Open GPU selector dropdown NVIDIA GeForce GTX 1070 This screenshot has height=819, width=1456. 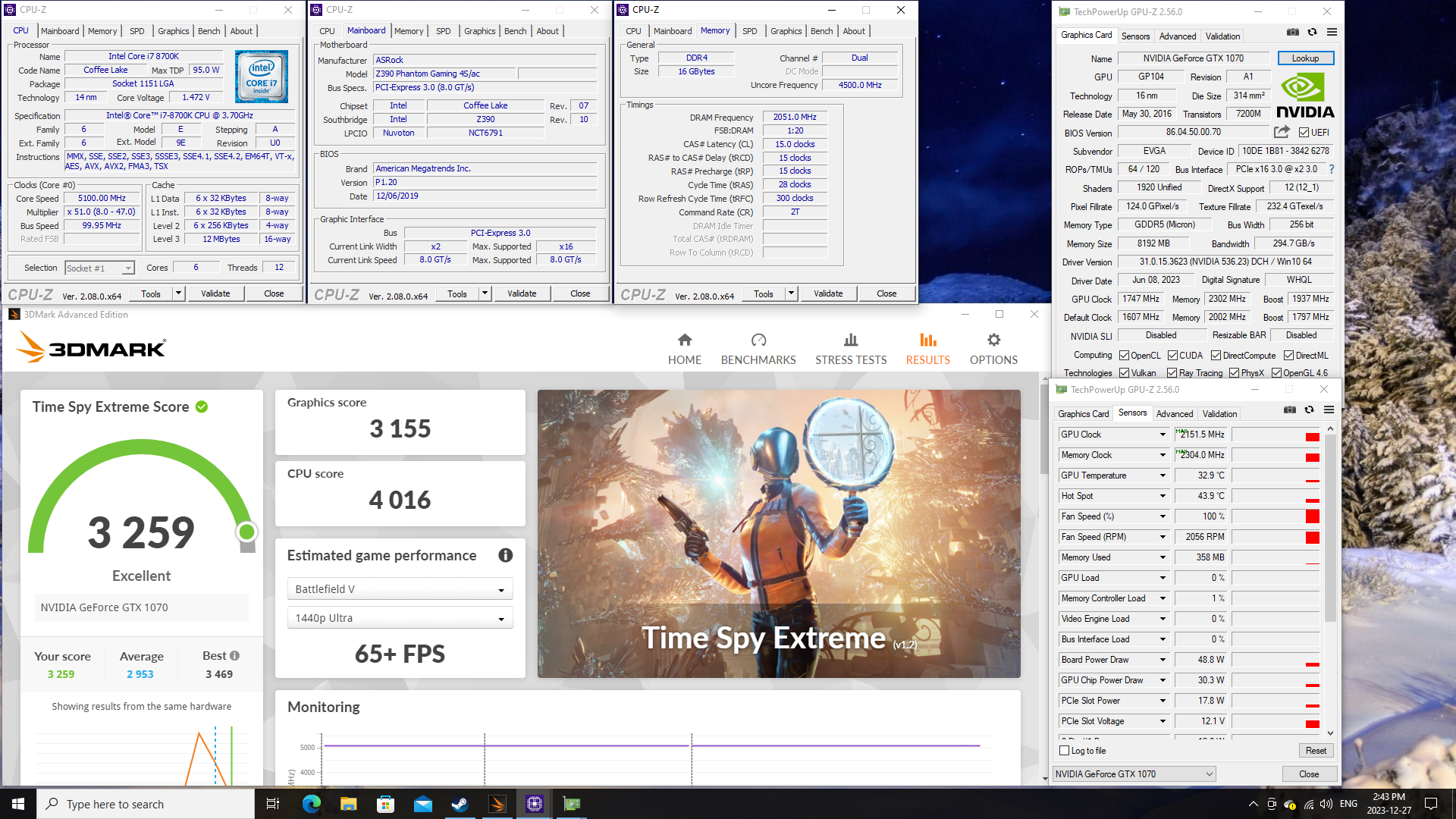[x=1134, y=774]
